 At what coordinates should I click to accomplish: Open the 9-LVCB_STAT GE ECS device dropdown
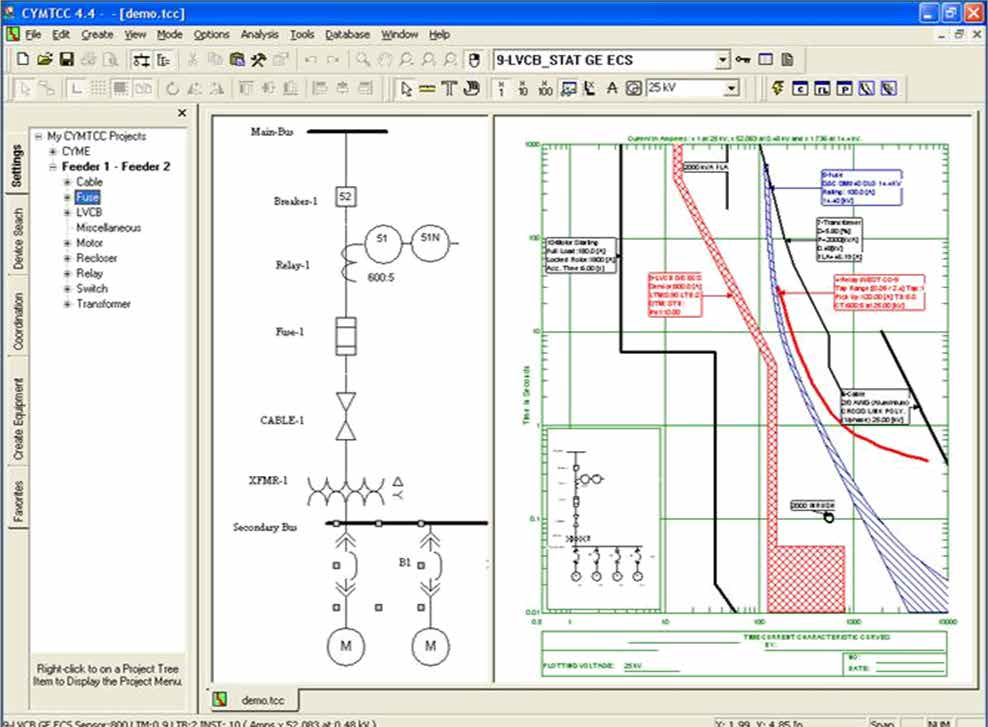point(722,60)
